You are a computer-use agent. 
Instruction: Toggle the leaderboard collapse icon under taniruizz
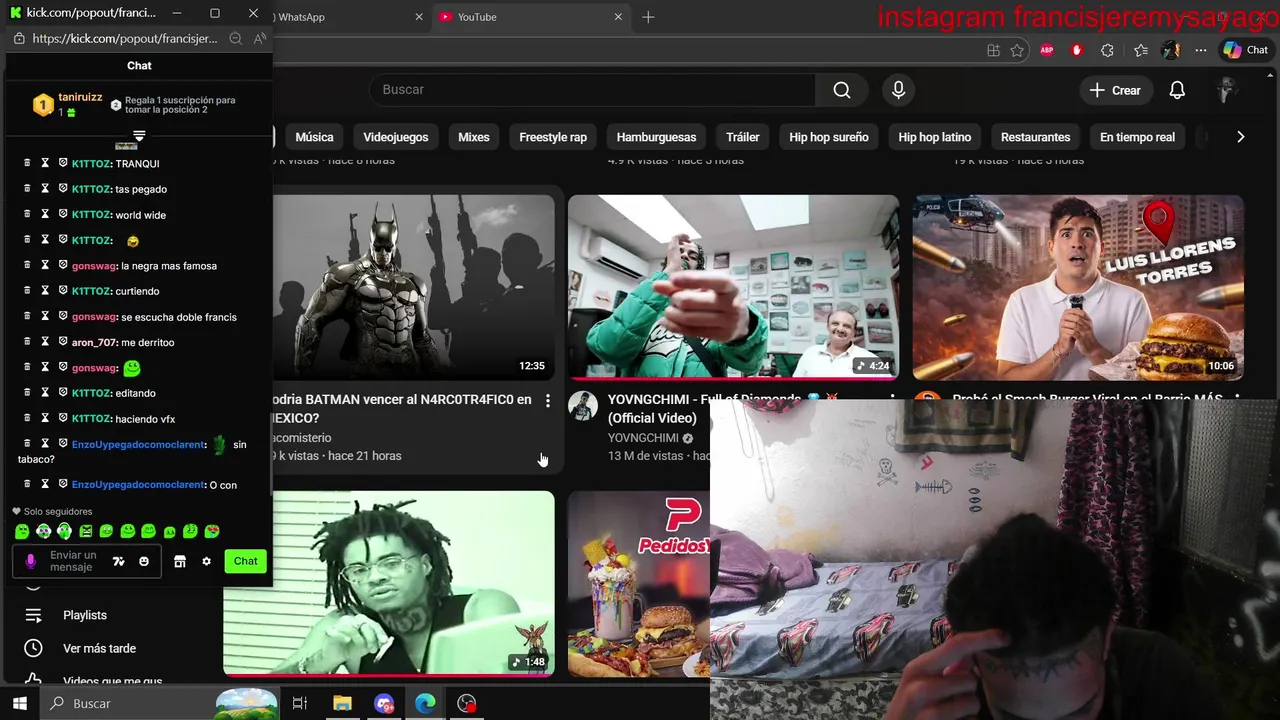pos(139,135)
